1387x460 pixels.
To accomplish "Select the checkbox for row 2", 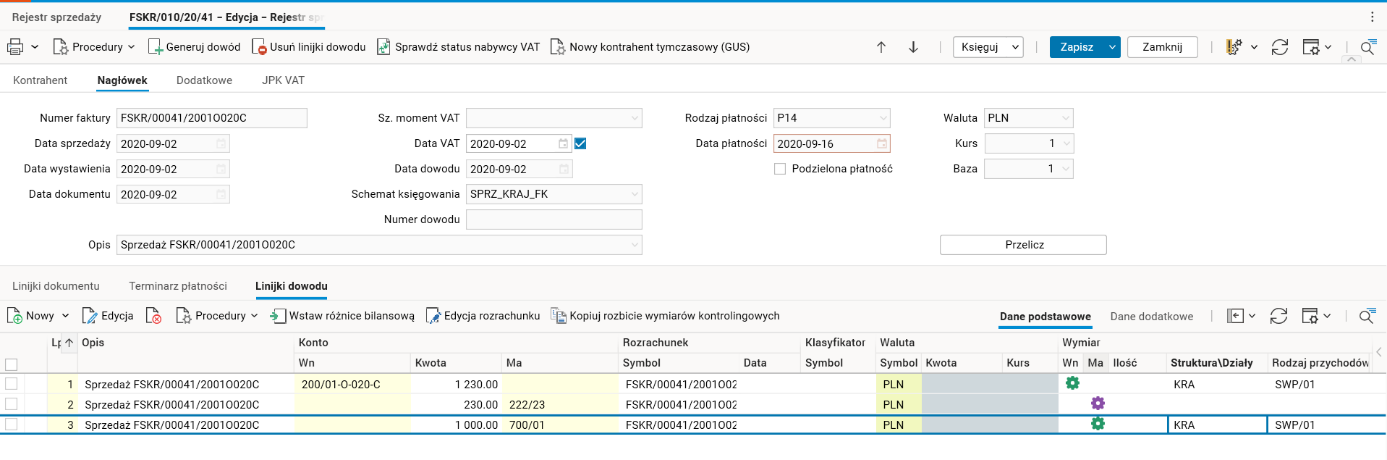I will [11, 404].
